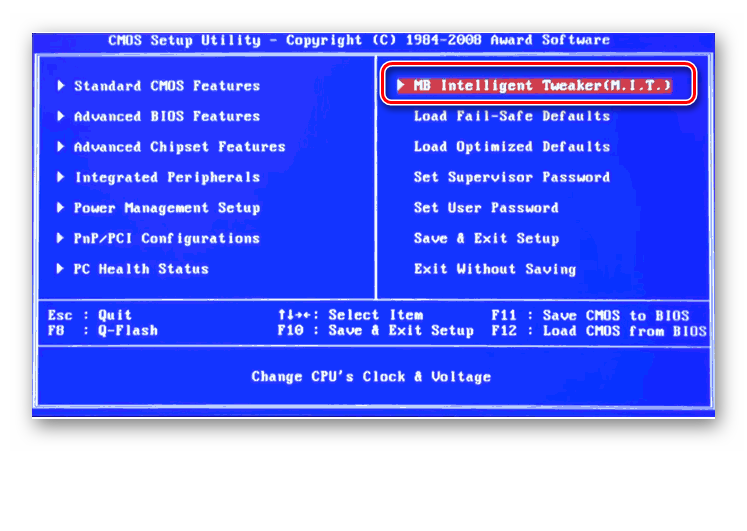This screenshot has width=747, height=531.
Task: Choose Load Fail-Safe Defaults
Action: click(x=512, y=116)
